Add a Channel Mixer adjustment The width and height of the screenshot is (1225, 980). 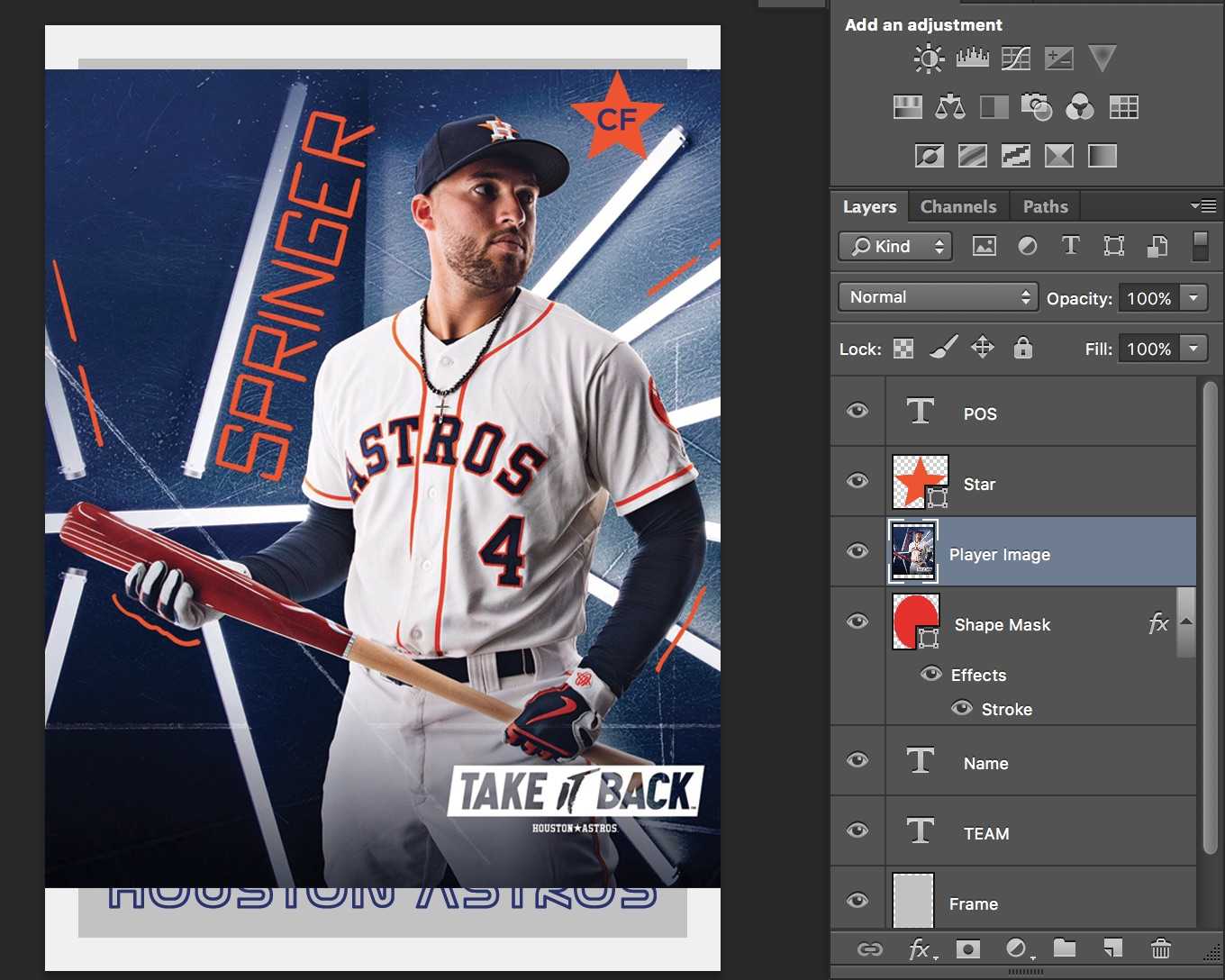(x=1080, y=107)
